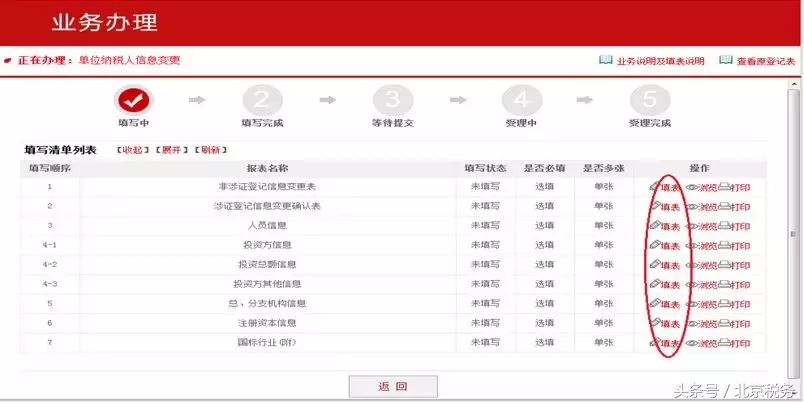Click 填表 in the 投资方信息 row
Viewport: 804px width, 404px height.
click(665, 246)
